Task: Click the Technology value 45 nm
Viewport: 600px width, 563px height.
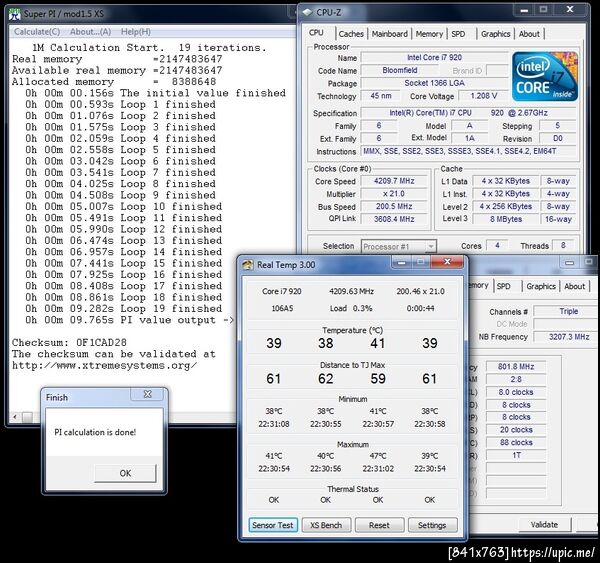Action: click(x=381, y=96)
